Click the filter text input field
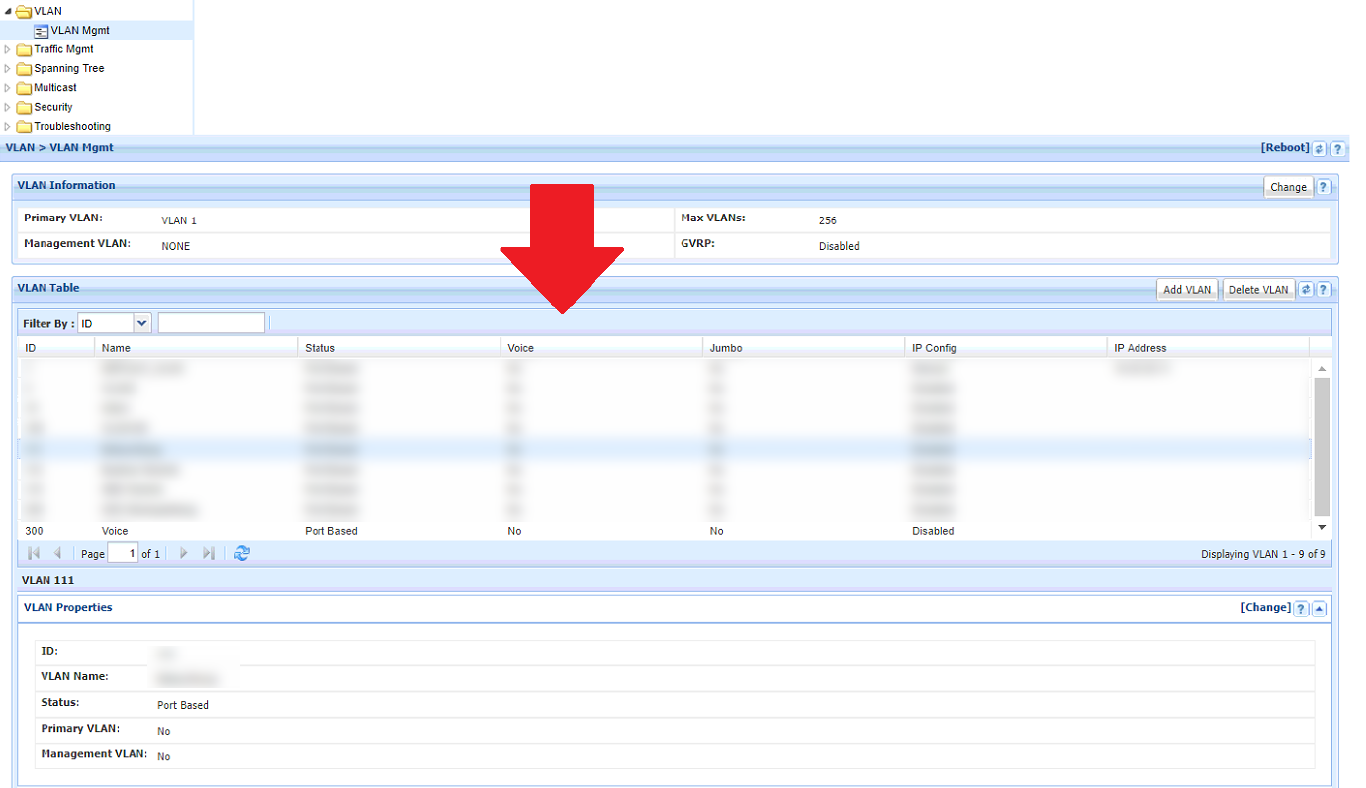The width and height of the screenshot is (1366, 788). [211, 323]
